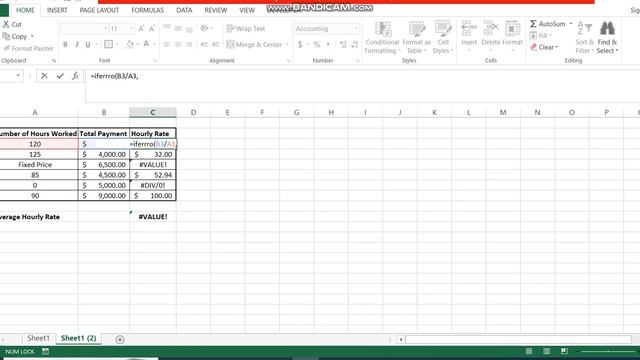Screen dimensions: 640x360
Task: Select column D header
Action: (x=193, y=112)
